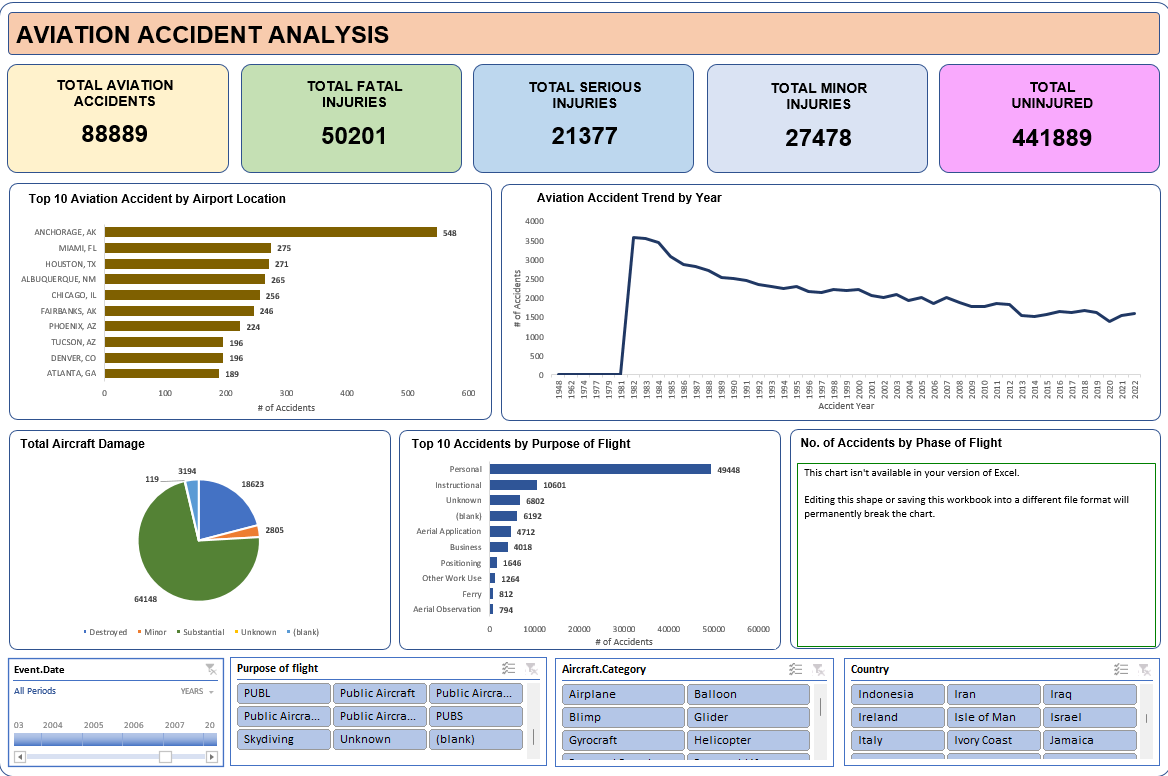
Task: Click the Event.Date timeline scrollbar thumb
Action: click(x=165, y=757)
